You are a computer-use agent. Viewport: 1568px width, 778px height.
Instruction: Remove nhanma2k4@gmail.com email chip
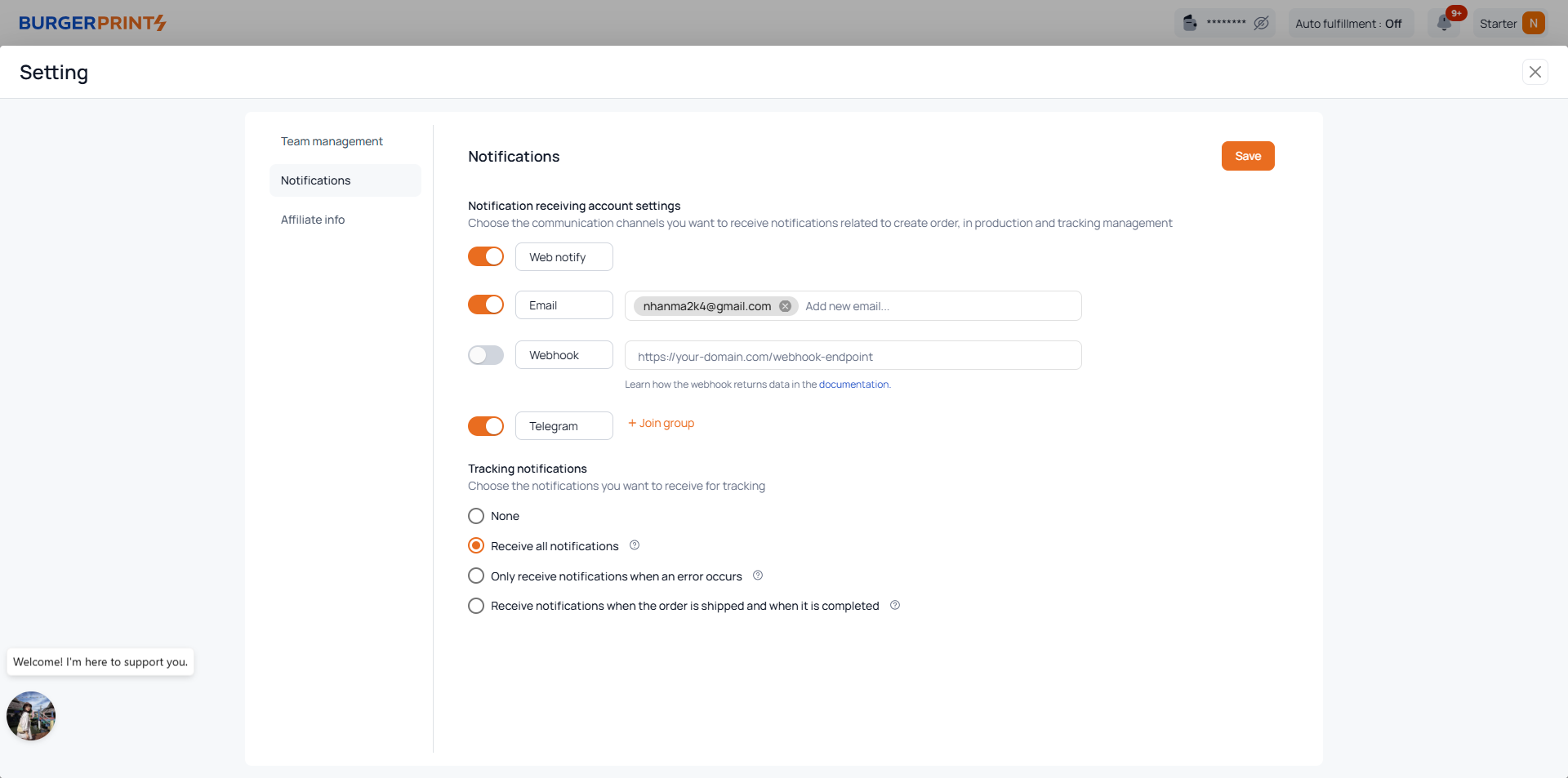(x=785, y=306)
